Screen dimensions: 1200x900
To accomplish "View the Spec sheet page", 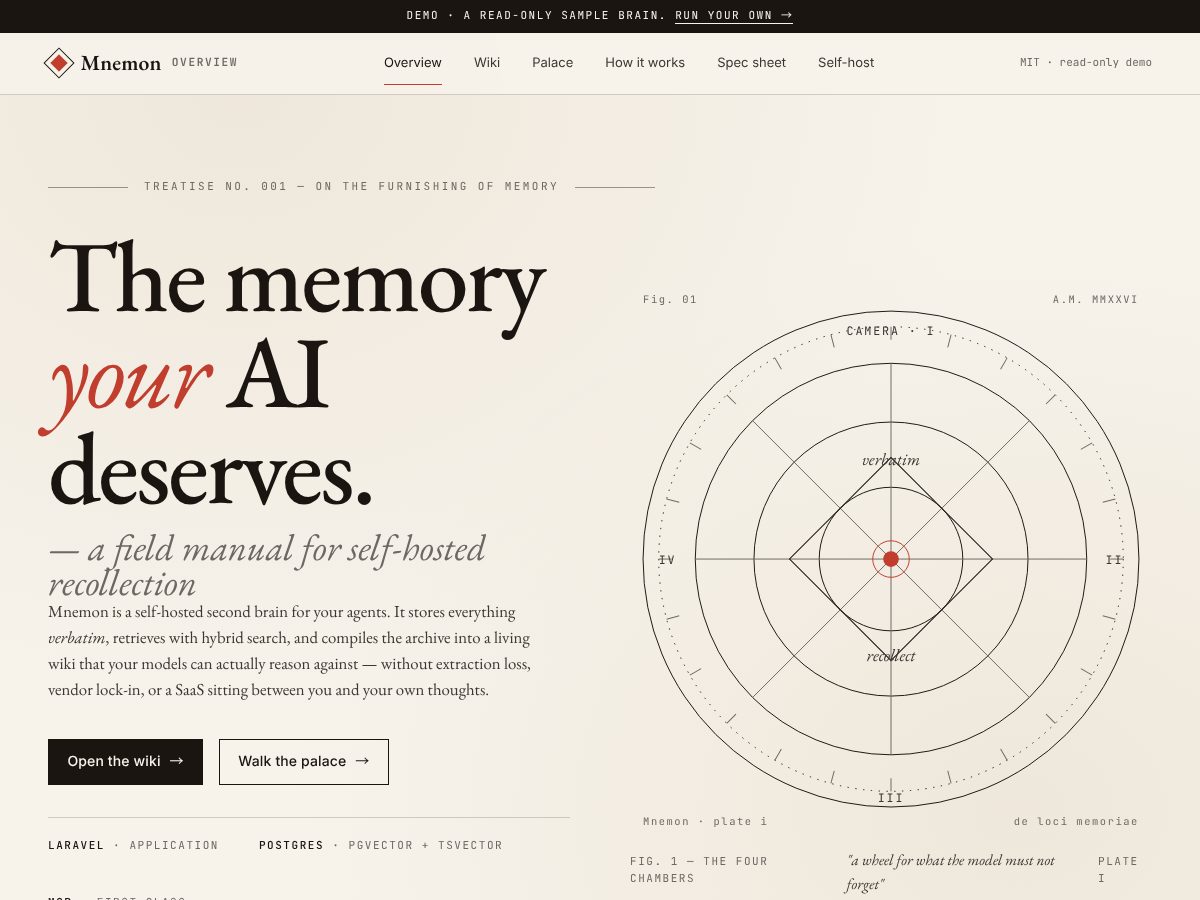I will coord(751,63).
